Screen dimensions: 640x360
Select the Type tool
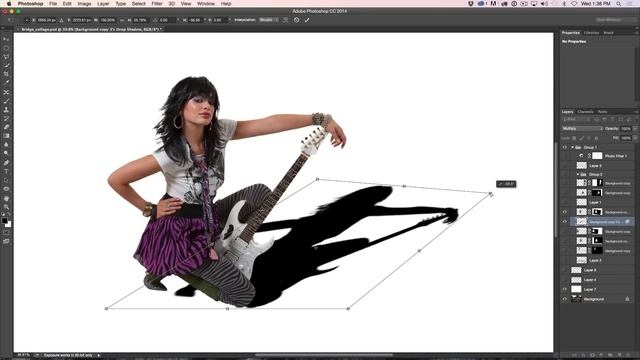pyautogui.click(x=6, y=171)
